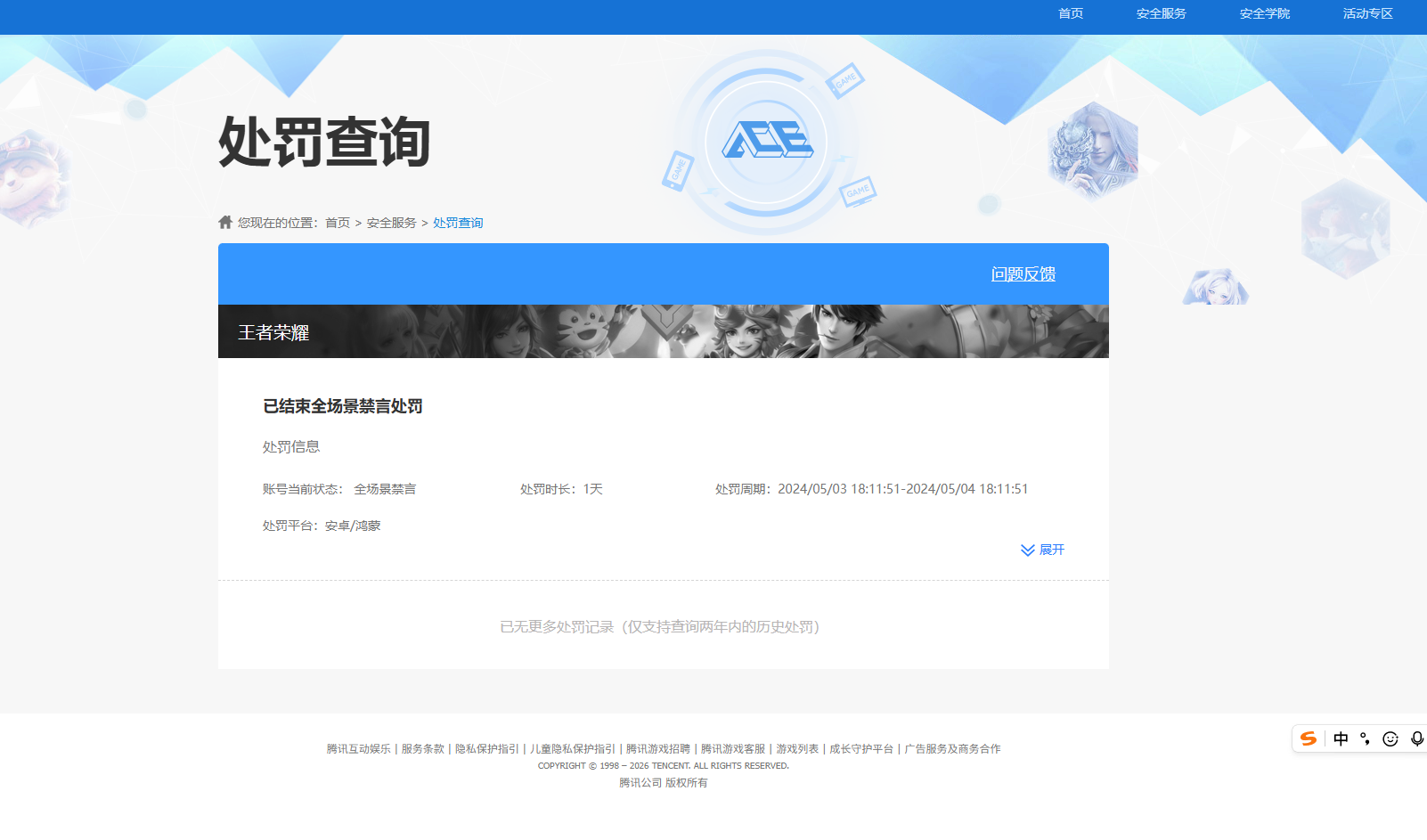Screen dimensions: 1427x840
Task: Open the 成长守护平台 footer link
Action: point(862,748)
